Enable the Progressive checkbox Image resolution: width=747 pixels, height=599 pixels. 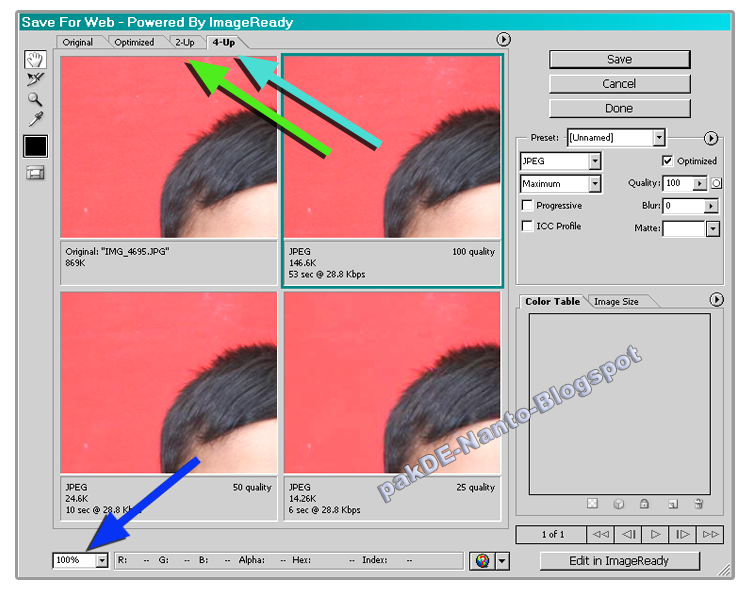coord(527,205)
